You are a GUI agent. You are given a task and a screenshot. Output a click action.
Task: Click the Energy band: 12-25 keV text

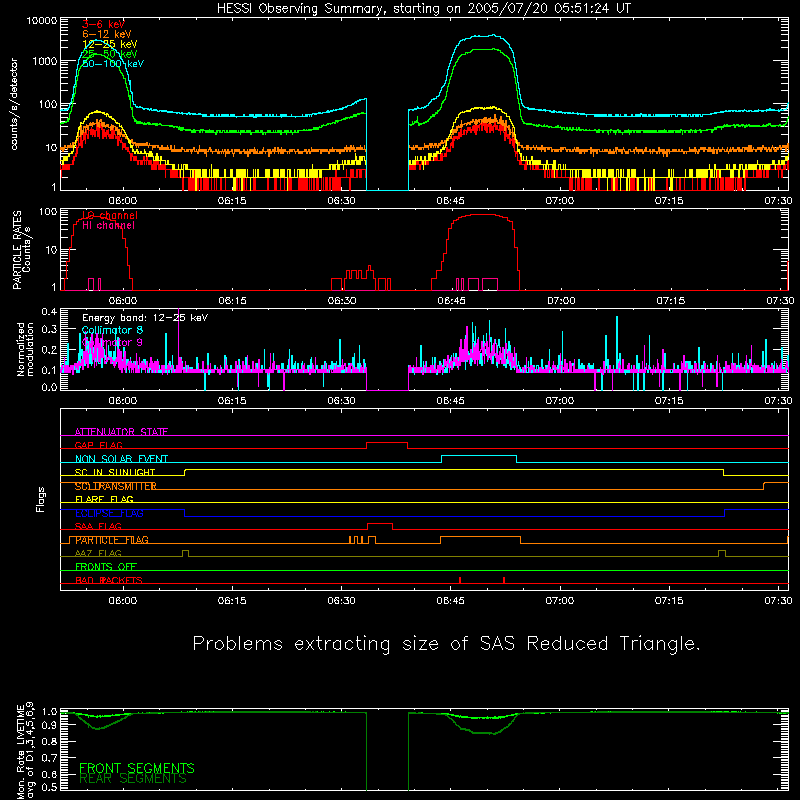tap(145, 318)
